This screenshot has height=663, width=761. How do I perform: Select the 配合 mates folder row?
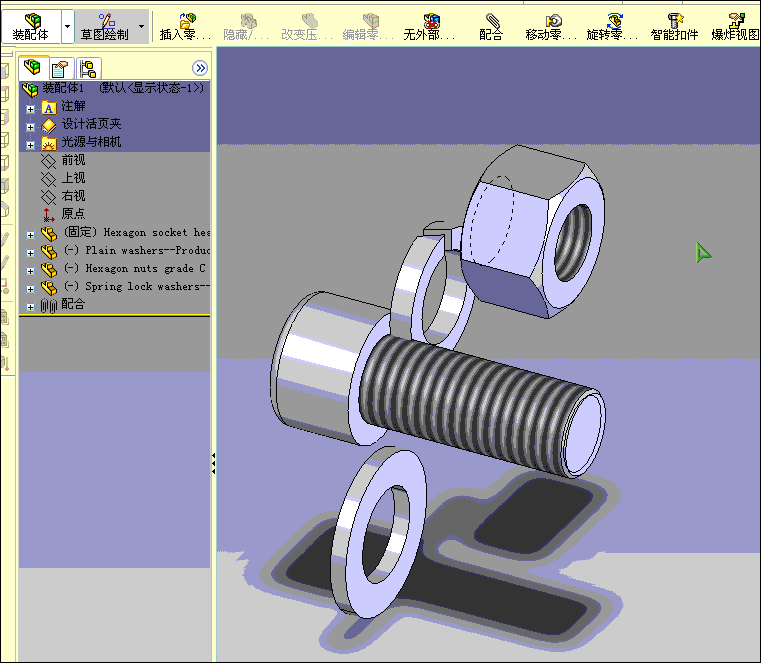pyautogui.click(x=73, y=304)
